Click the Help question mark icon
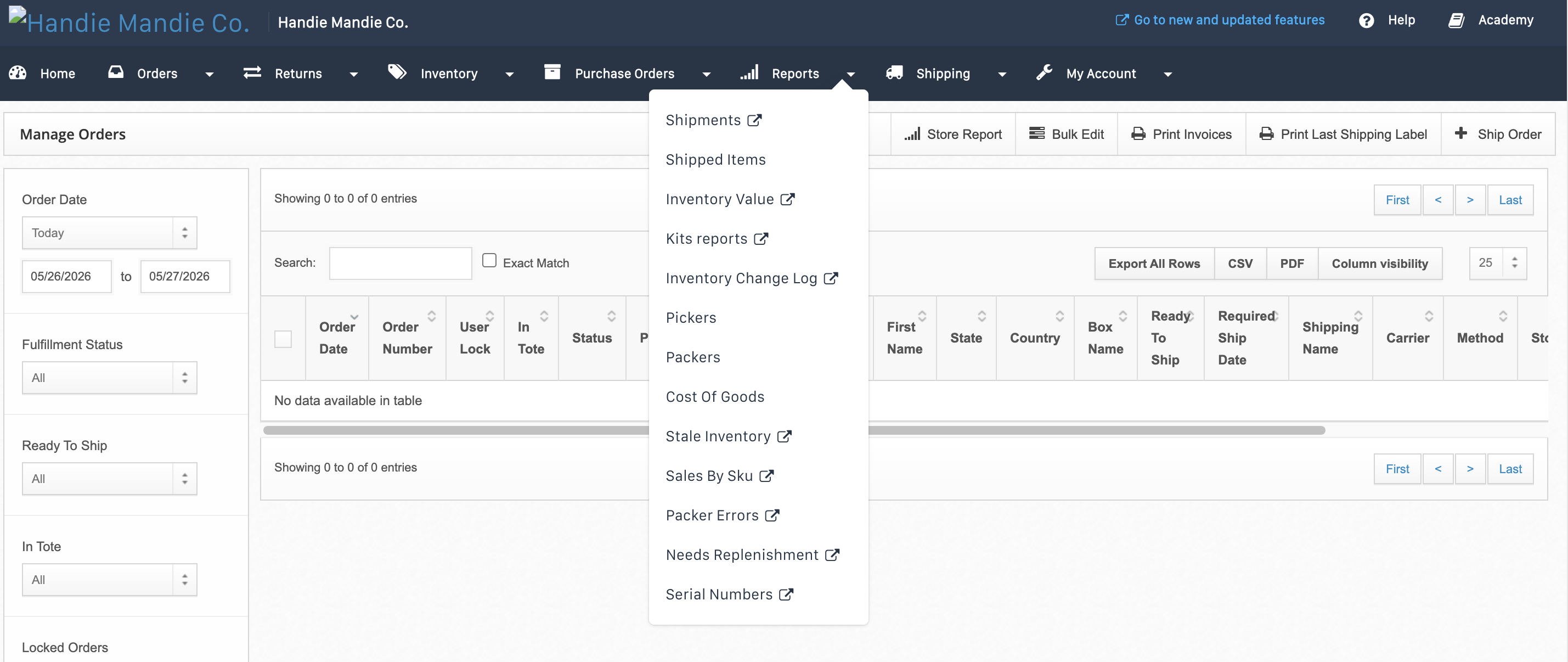The height and width of the screenshot is (662, 1568). (x=1366, y=21)
